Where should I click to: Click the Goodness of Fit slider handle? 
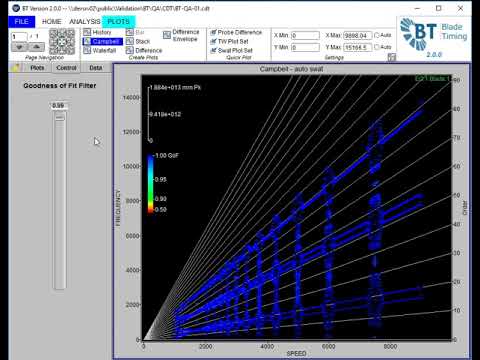(60, 117)
